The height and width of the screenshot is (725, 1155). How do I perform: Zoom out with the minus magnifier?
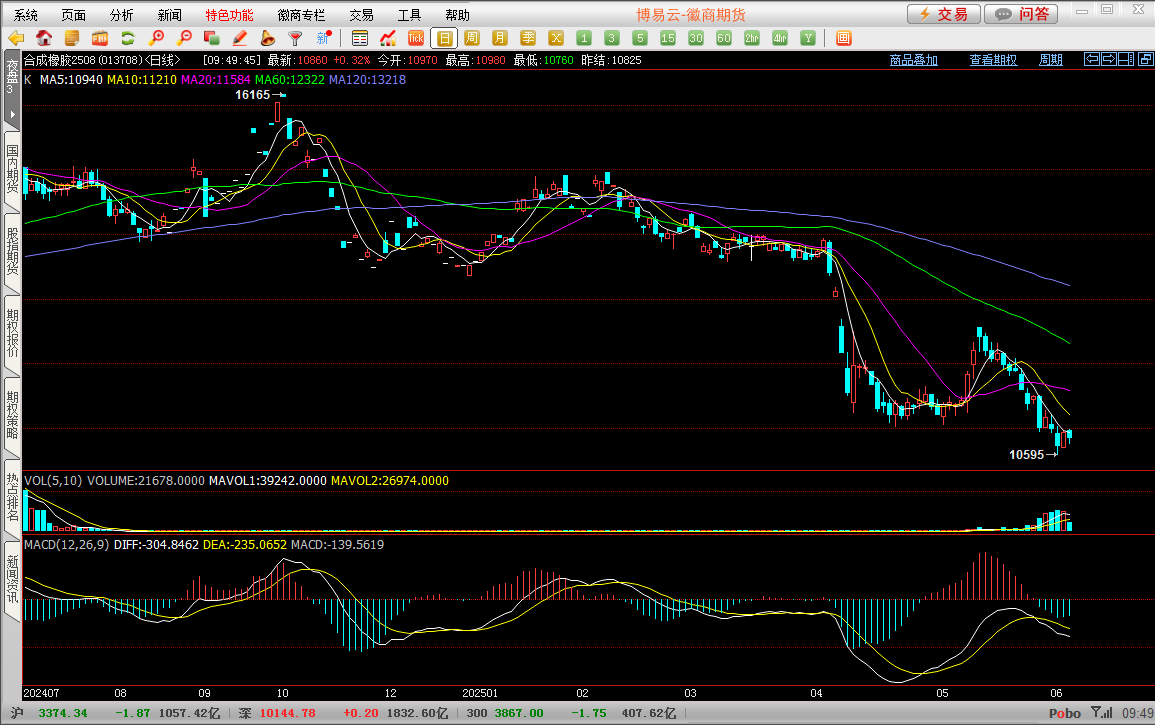[184, 38]
